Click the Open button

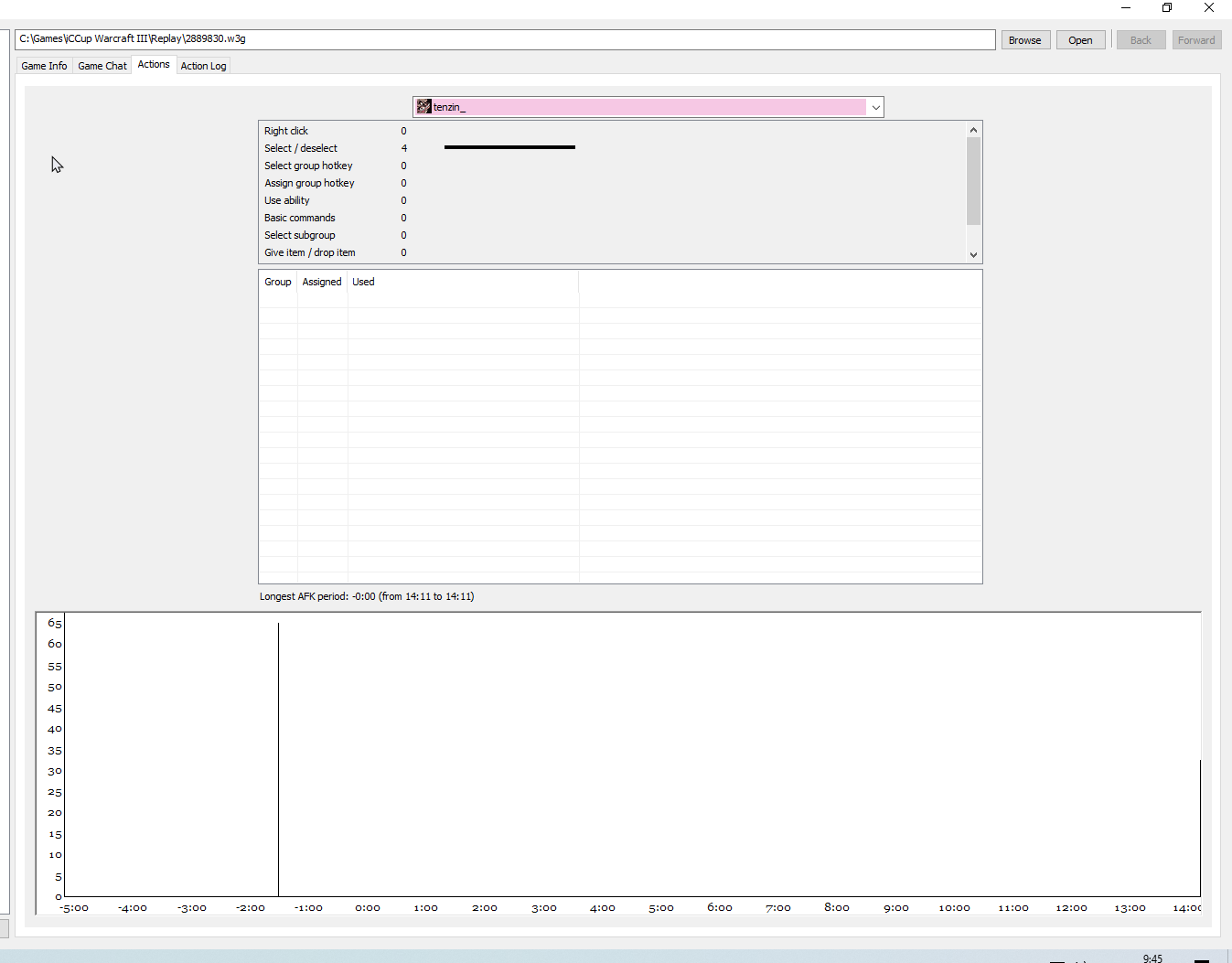pos(1080,40)
